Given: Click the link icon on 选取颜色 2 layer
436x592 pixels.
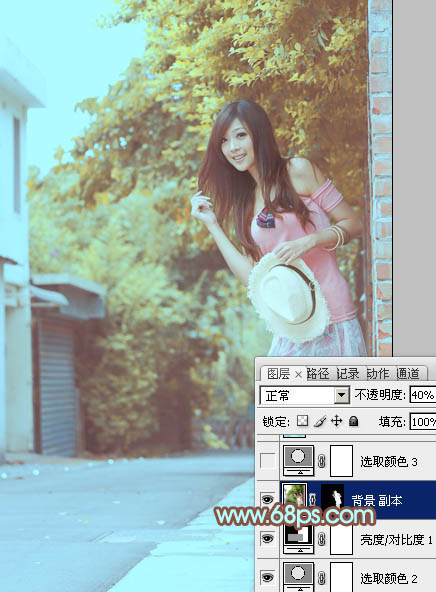Looking at the screenshot, I should click(x=322, y=578).
